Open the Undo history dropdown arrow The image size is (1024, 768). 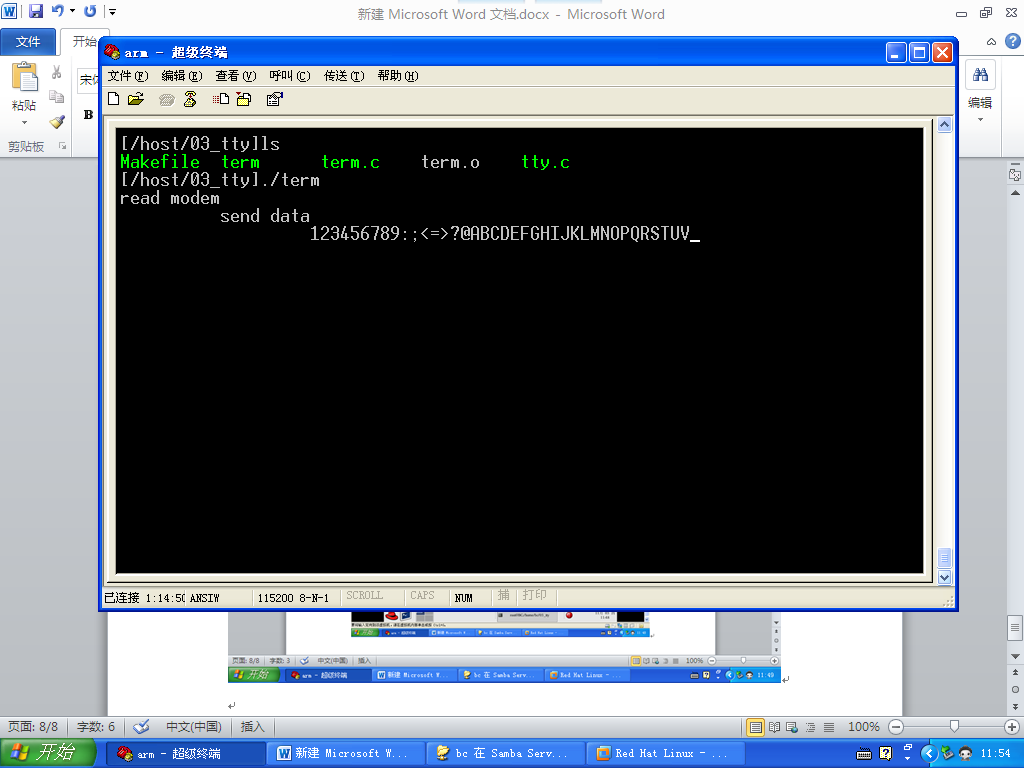[x=72, y=11]
